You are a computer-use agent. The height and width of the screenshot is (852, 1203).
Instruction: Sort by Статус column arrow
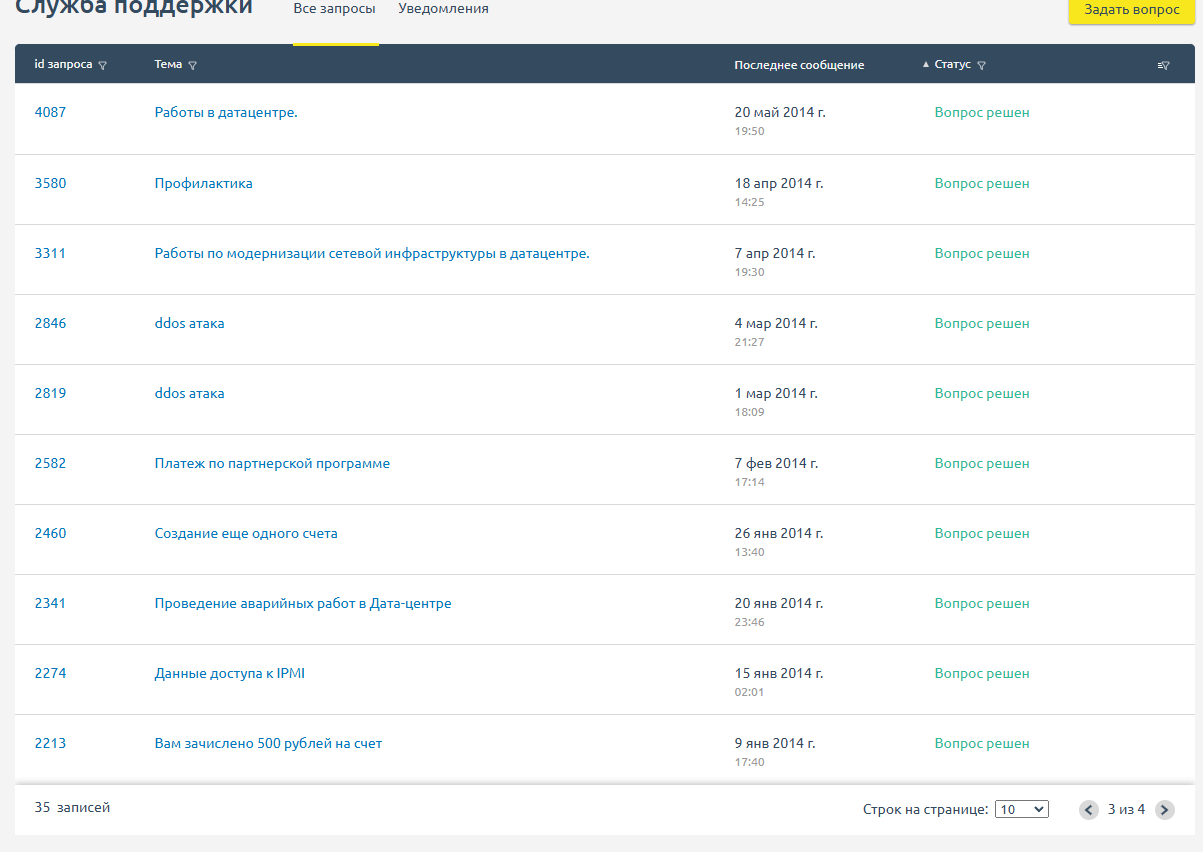(926, 64)
